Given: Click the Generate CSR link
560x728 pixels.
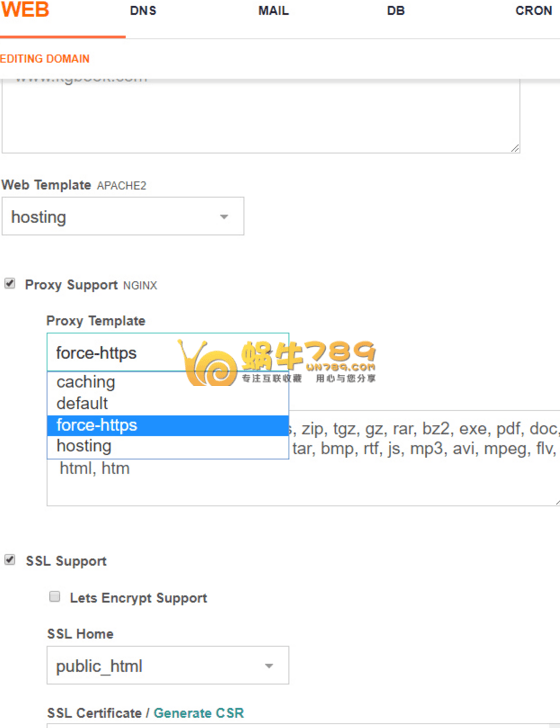Looking at the screenshot, I should [x=199, y=713].
